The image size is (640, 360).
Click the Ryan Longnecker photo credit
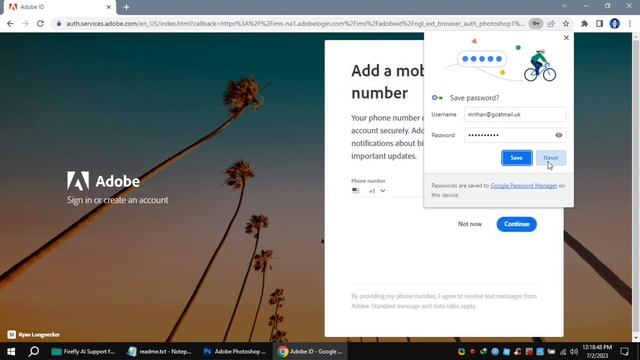click(34, 335)
